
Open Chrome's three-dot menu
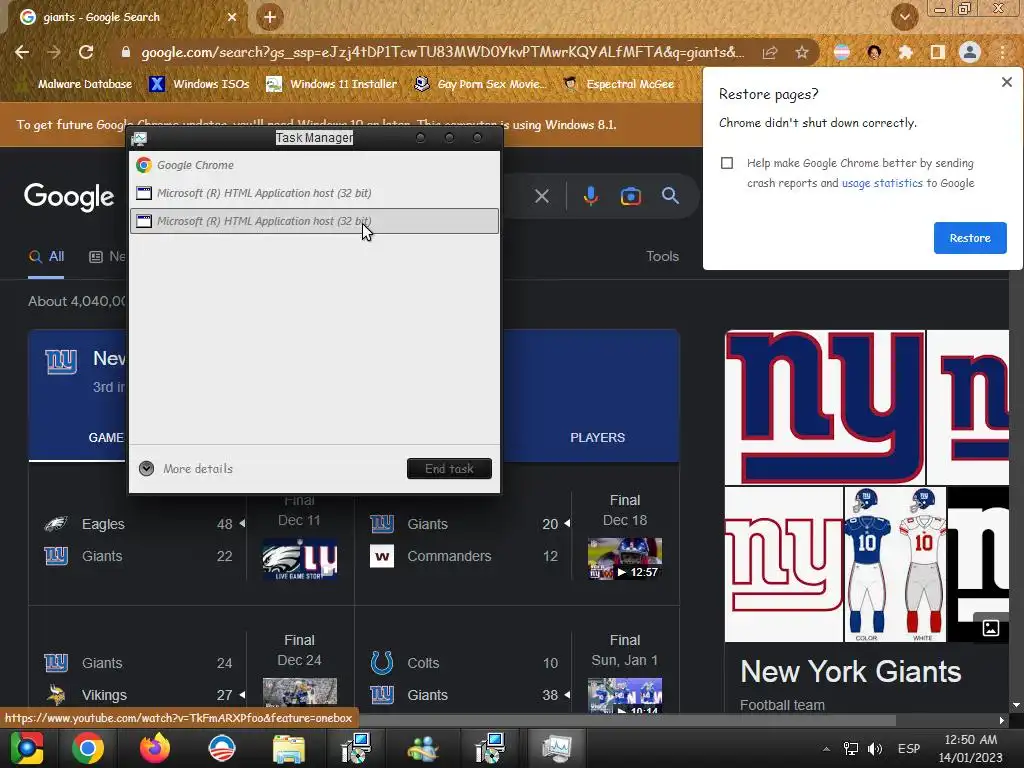(x=1002, y=52)
